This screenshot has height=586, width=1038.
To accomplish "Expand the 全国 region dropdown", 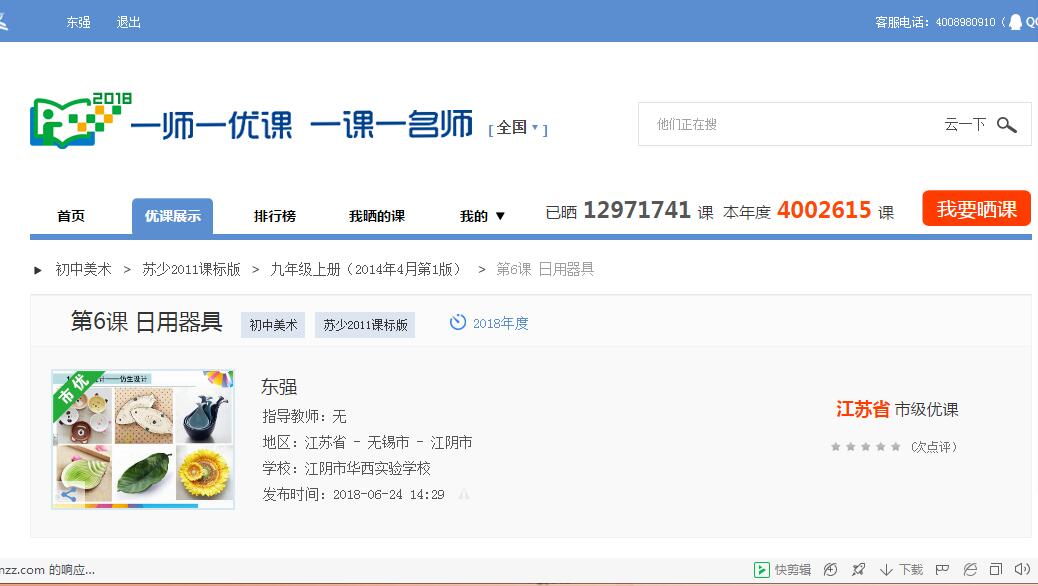I will 518,128.
